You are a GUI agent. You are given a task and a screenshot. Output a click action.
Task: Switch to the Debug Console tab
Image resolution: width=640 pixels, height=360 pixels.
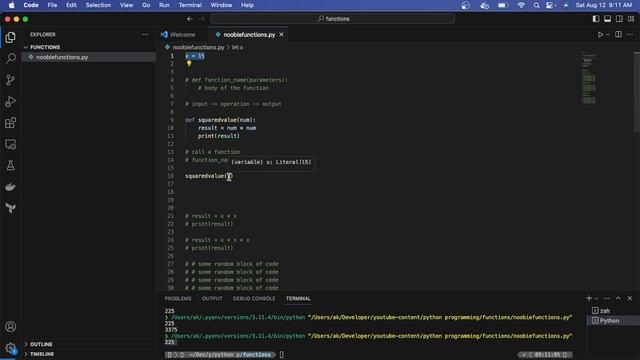[254, 298]
